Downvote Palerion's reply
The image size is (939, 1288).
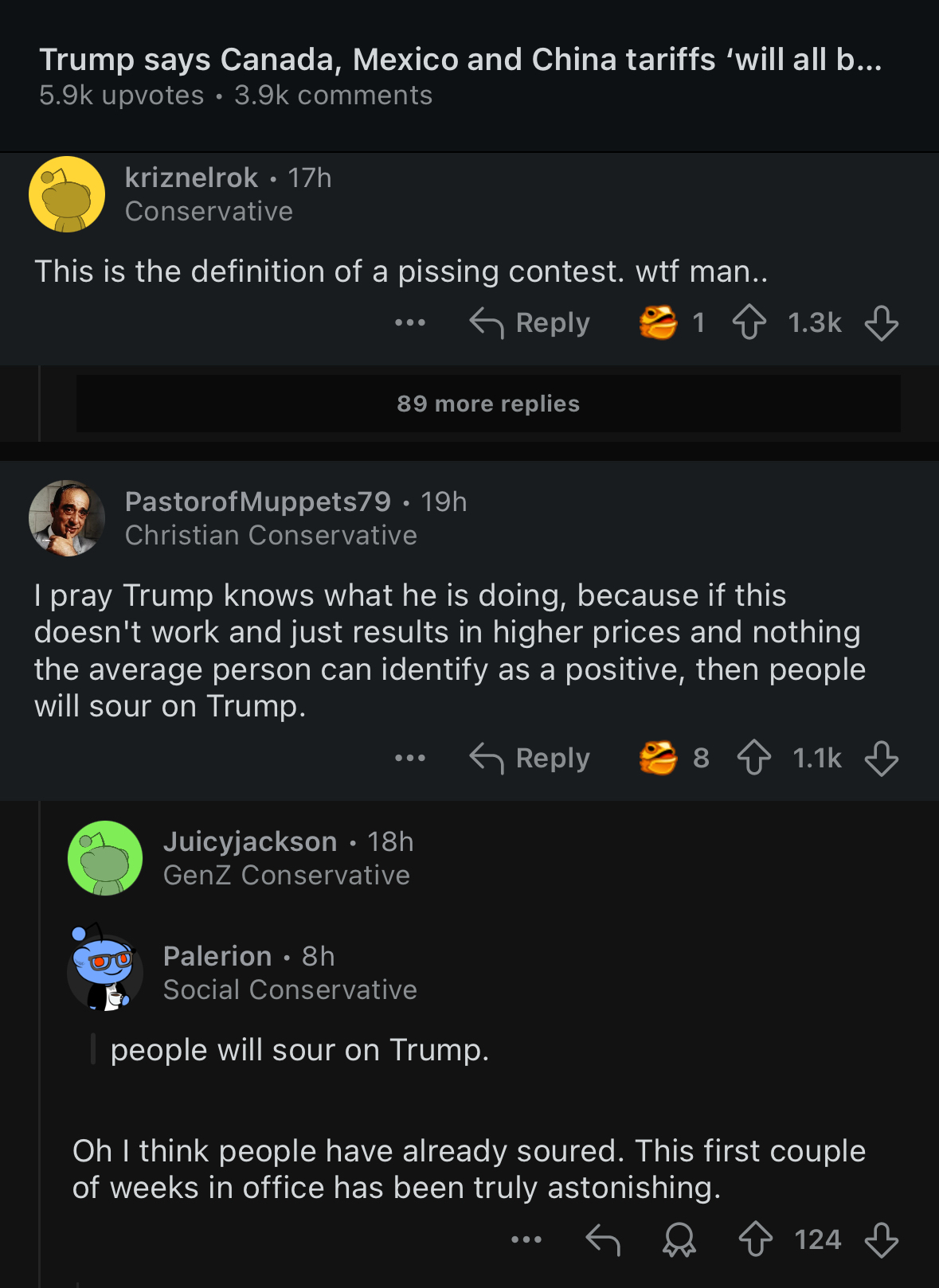click(x=882, y=1239)
